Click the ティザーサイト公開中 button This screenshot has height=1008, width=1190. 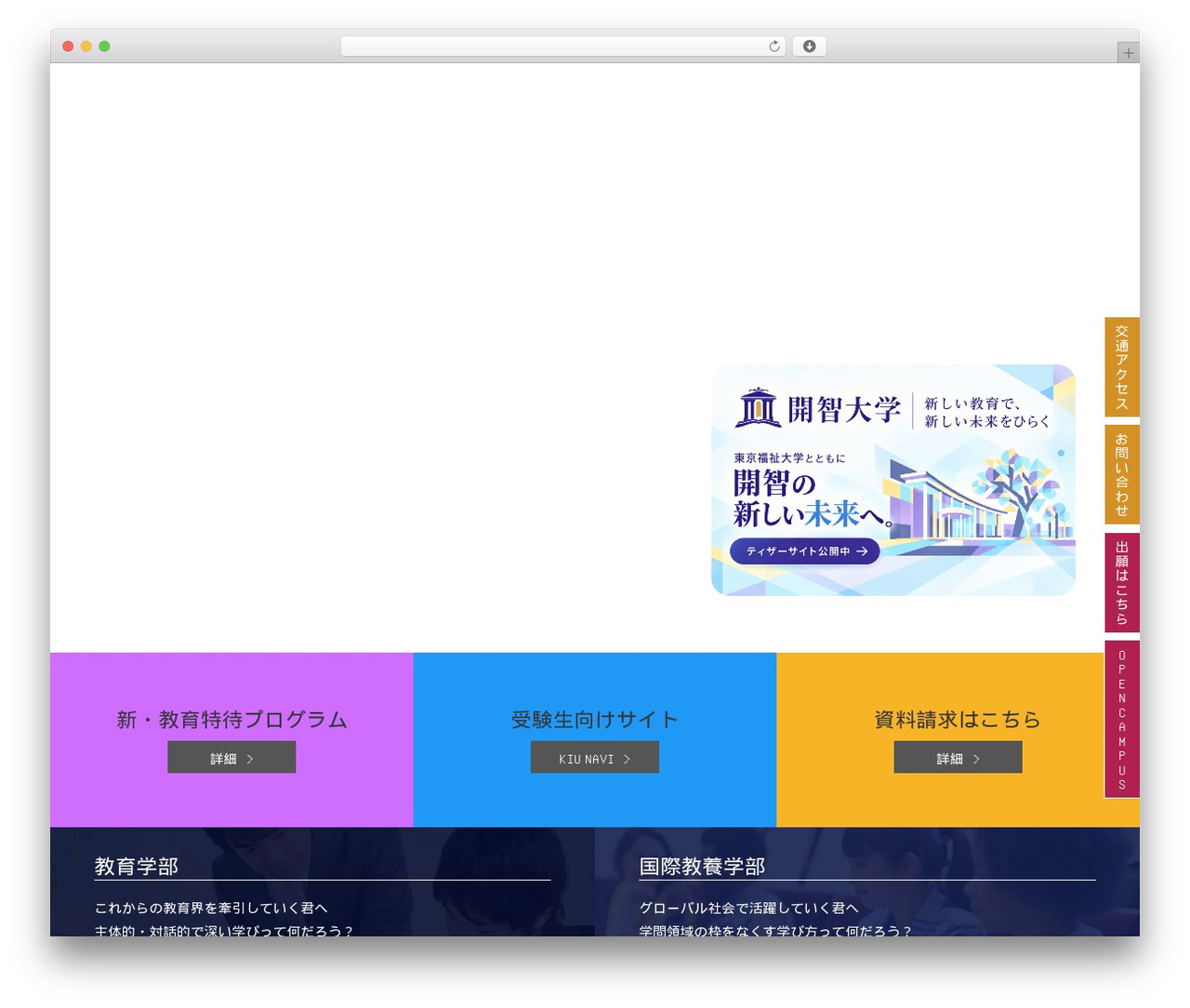tap(805, 551)
